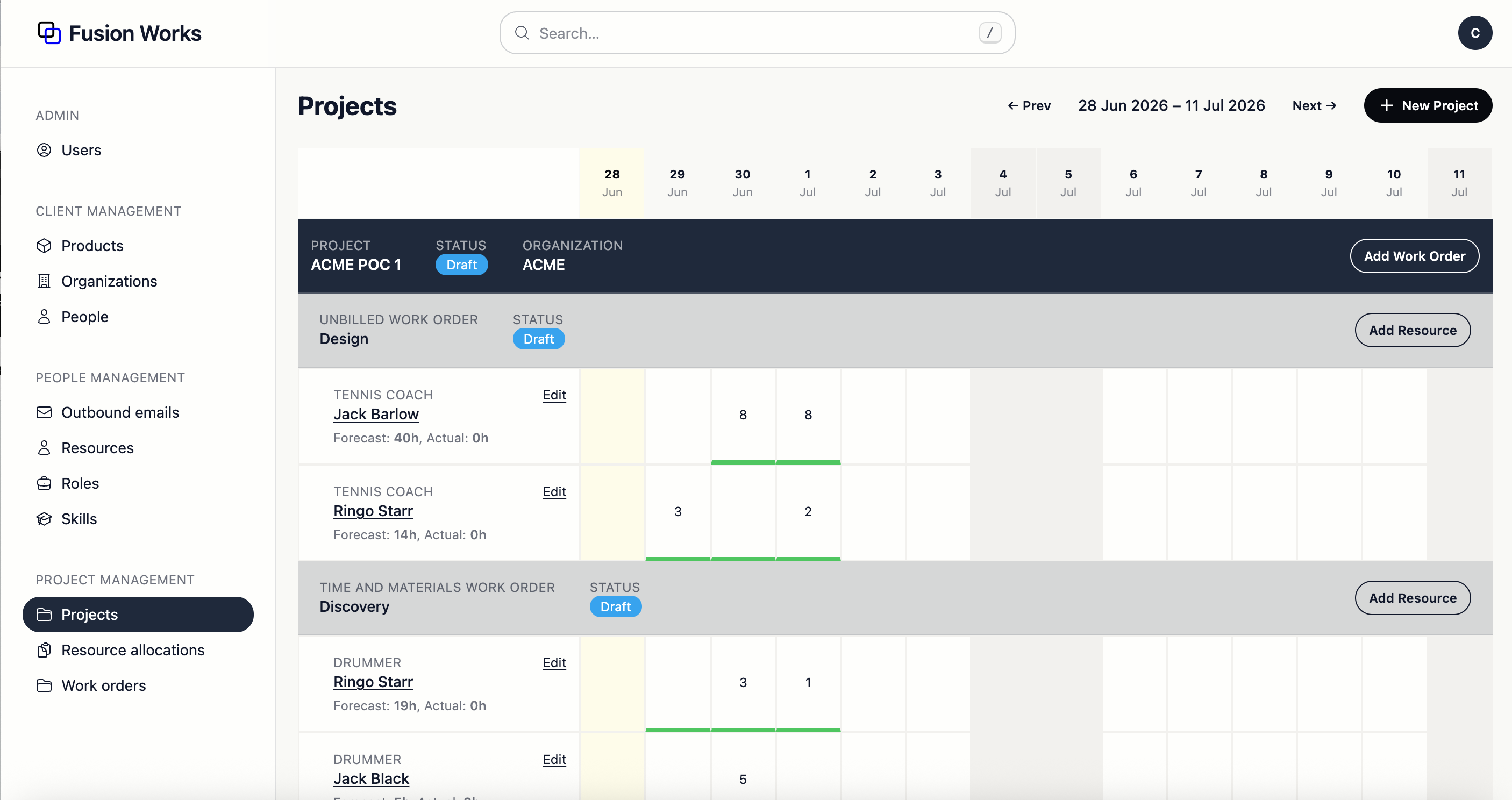1512x800 pixels.
Task: Click the Outbound emails envelope icon
Action: click(x=44, y=412)
